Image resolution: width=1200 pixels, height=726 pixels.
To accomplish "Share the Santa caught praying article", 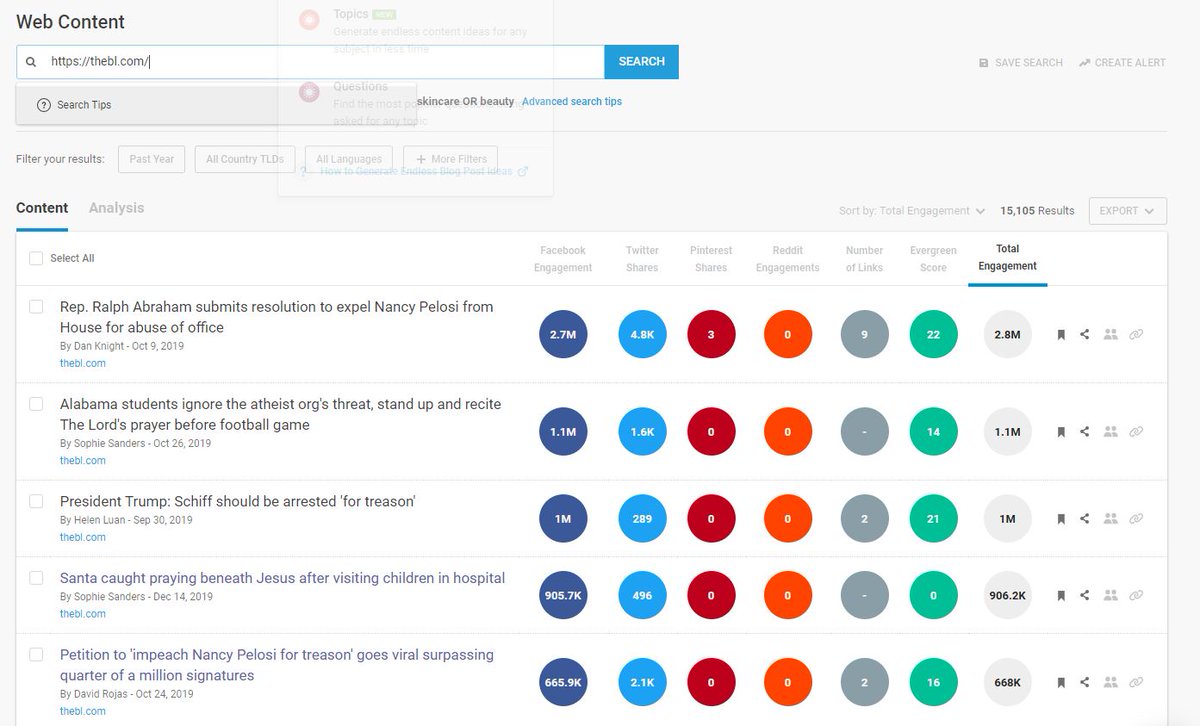I will point(1085,596).
